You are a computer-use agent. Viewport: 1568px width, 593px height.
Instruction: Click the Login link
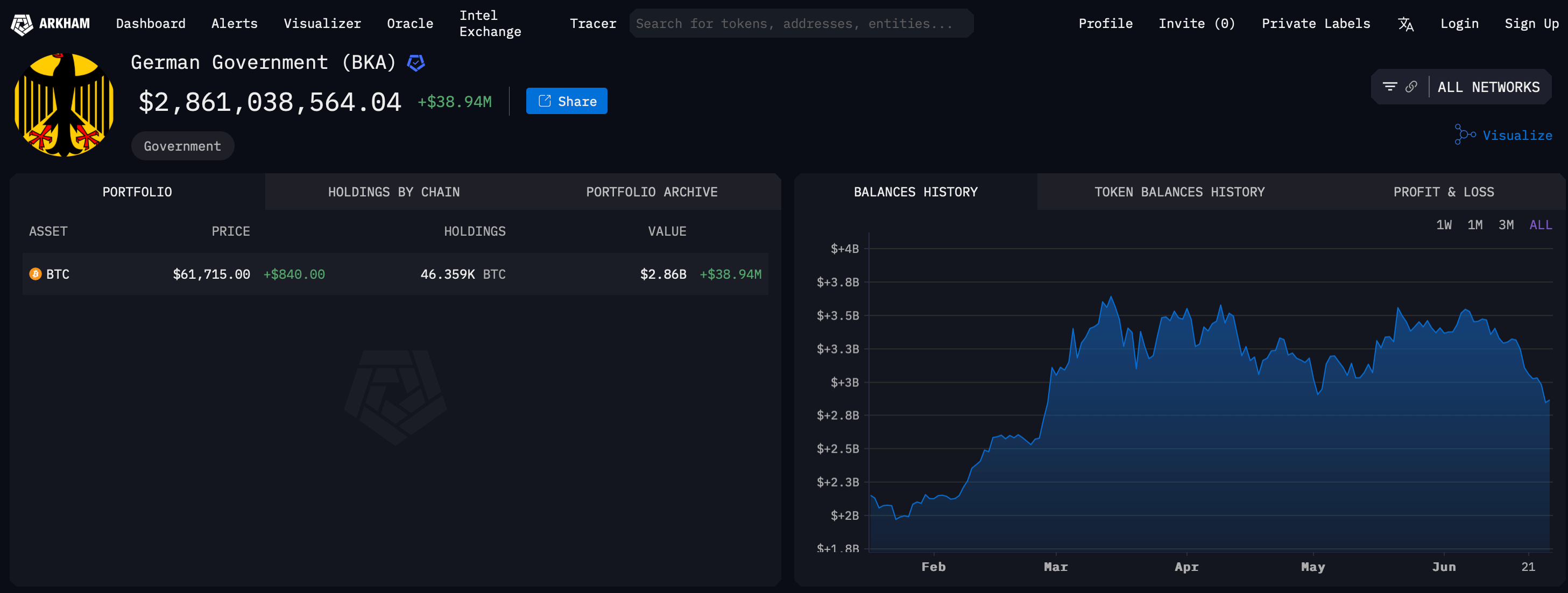click(1459, 24)
